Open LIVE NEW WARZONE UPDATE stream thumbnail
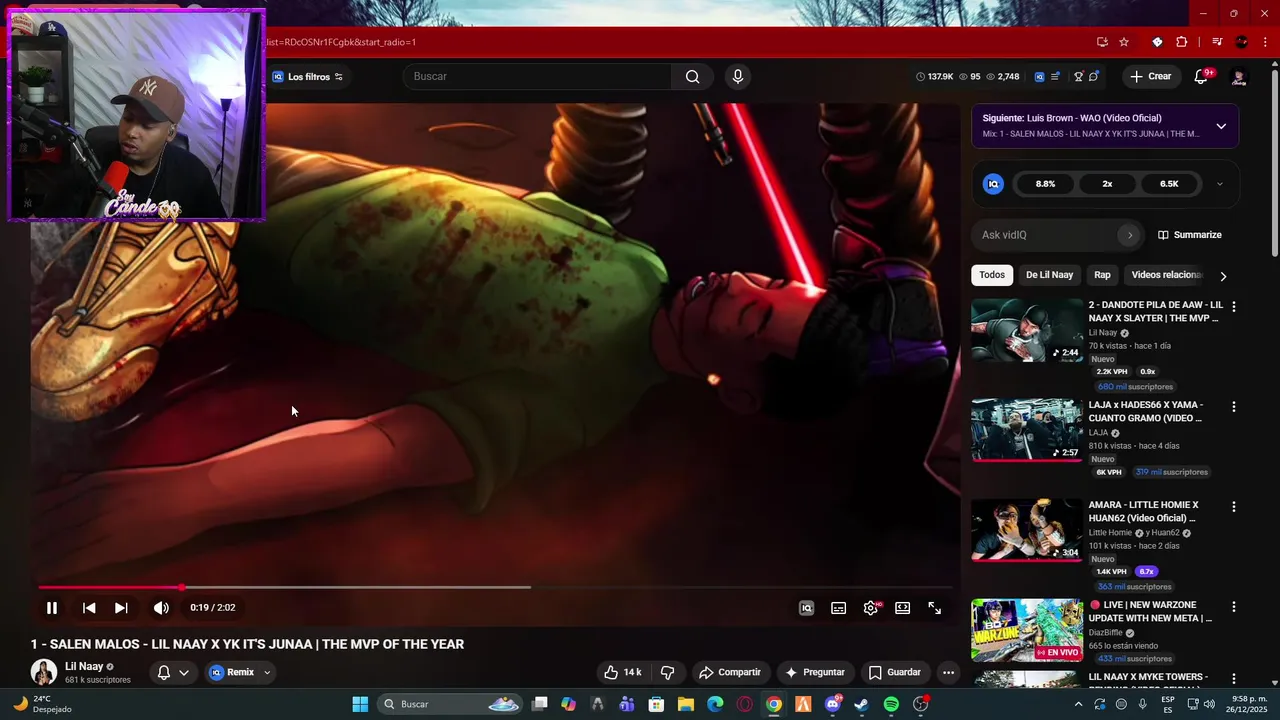Screen dimensions: 1280x720 point(1027,630)
